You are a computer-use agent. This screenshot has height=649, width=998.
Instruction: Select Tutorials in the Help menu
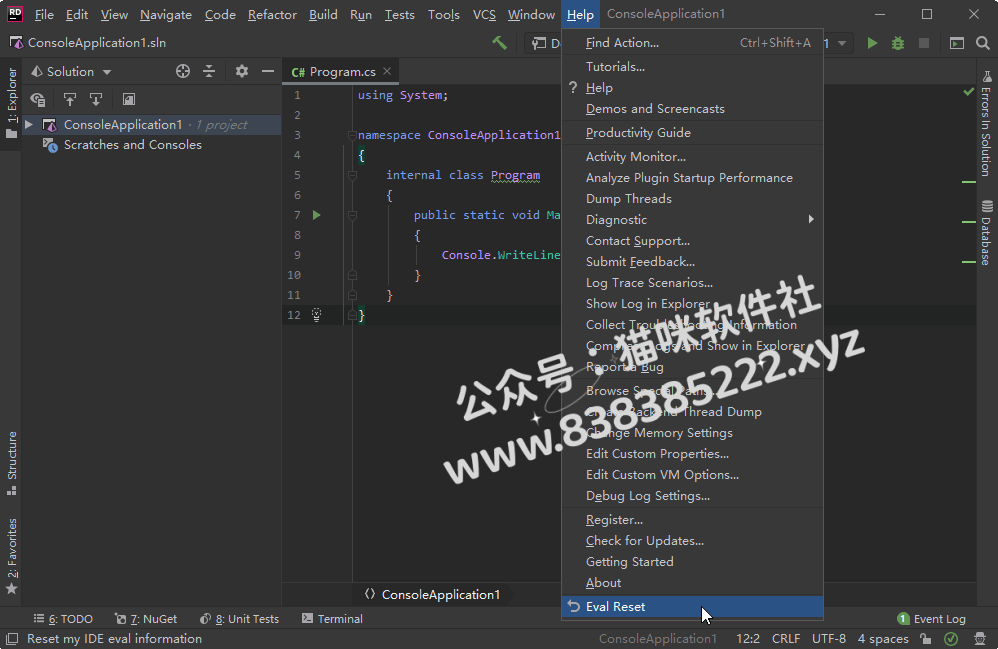692,66
